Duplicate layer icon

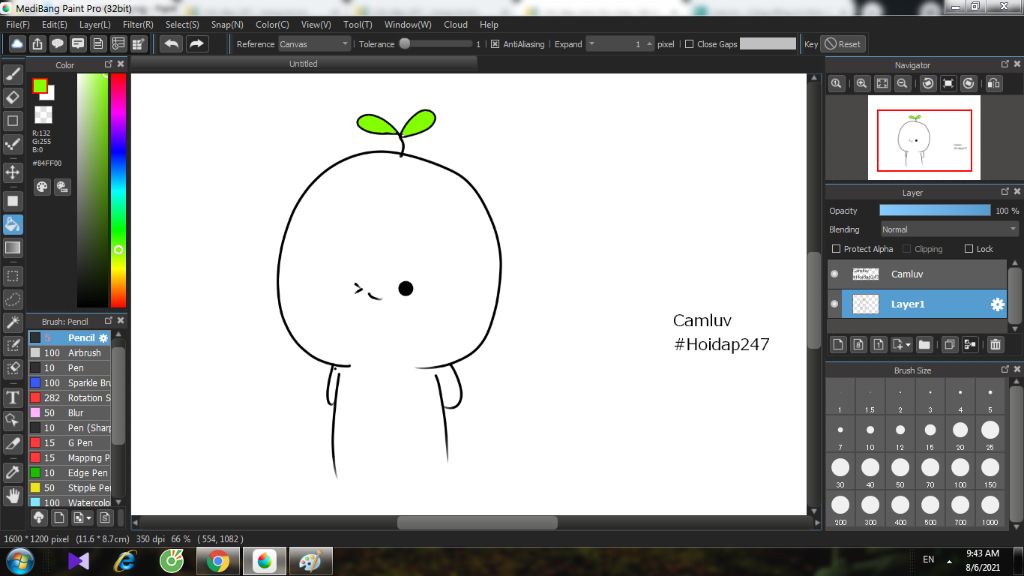coord(950,344)
